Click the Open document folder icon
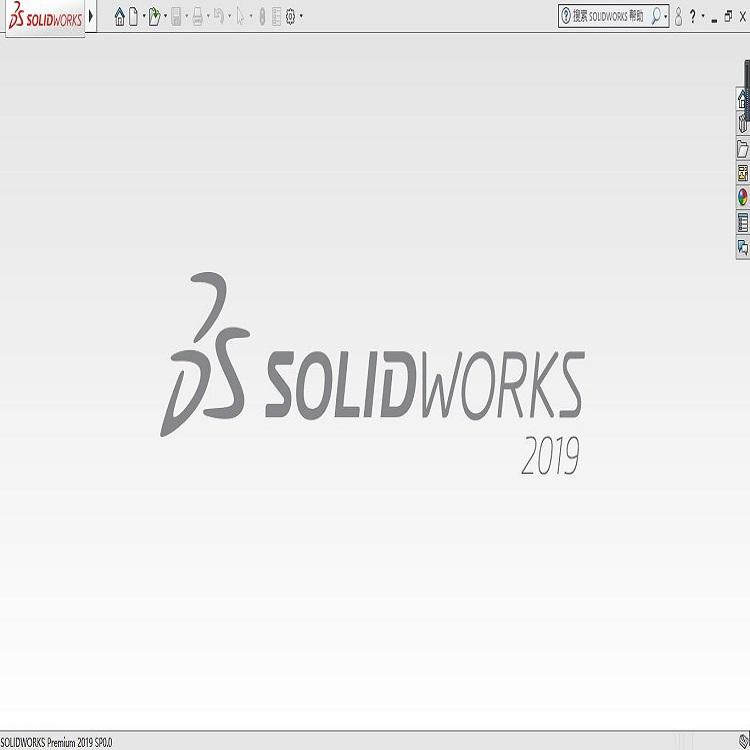750x750 pixels. 154,16
